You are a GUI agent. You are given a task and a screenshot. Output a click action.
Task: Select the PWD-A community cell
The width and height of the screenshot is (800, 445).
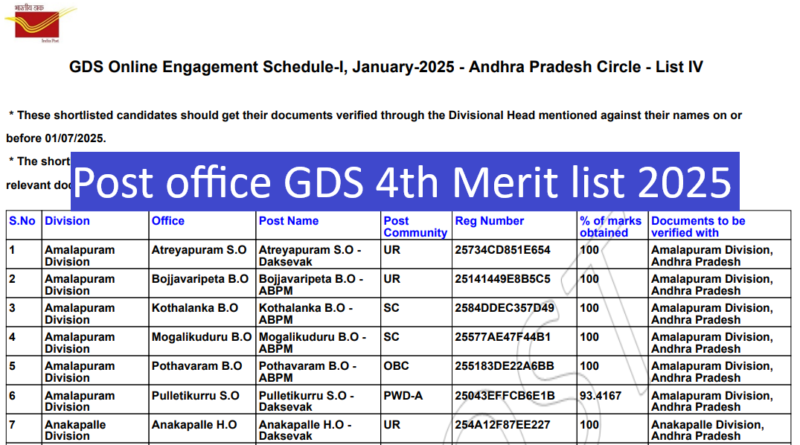402,396
